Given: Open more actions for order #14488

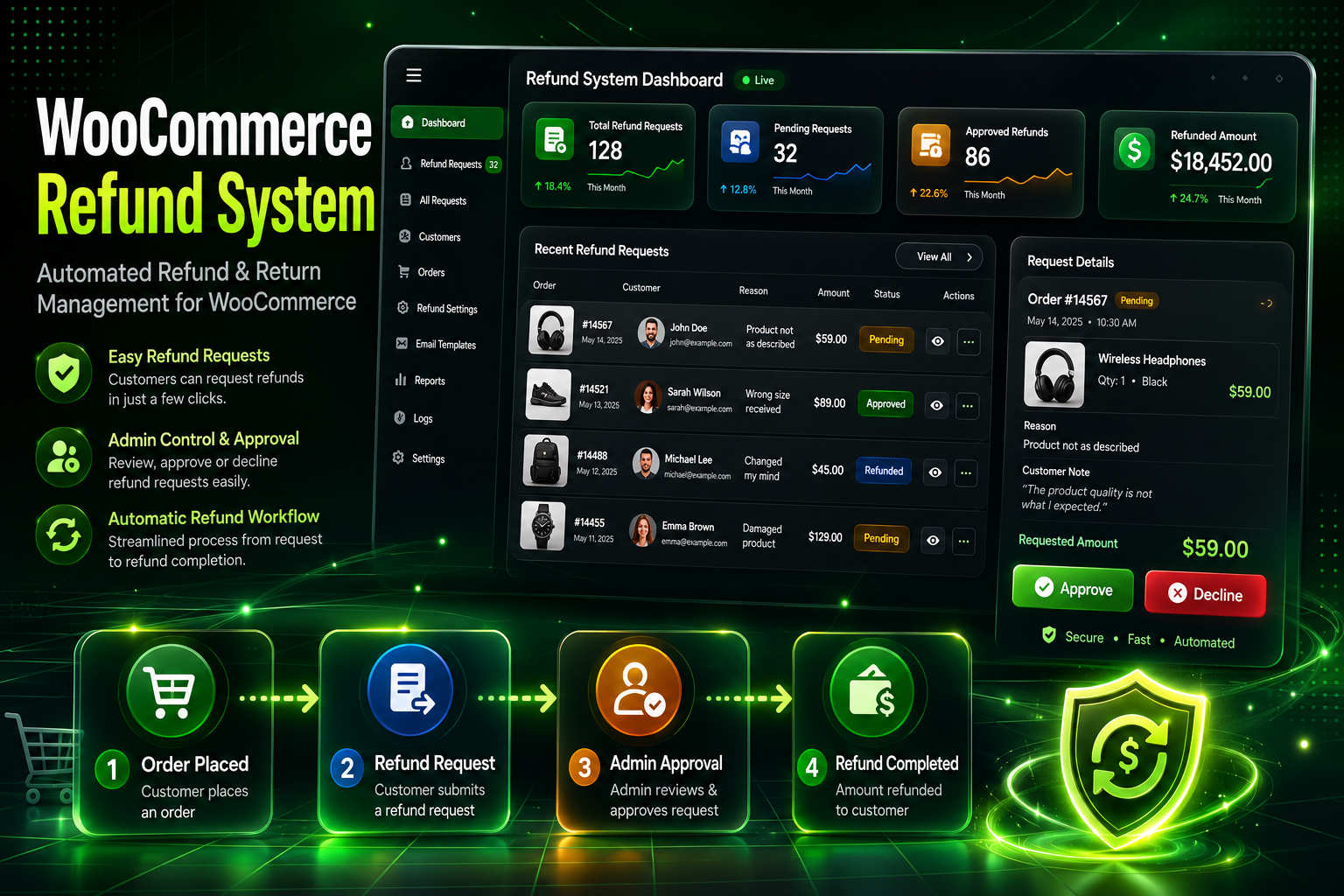Looking at the screenshot, I should (x=965, y=472).
